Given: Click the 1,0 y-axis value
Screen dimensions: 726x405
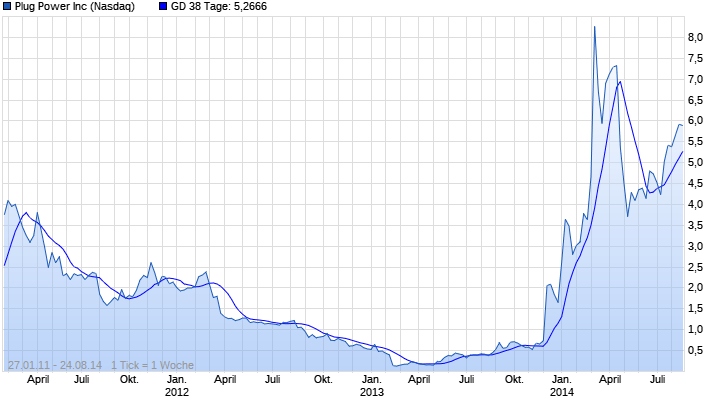Looking at the screenshot, I should point(695,330).
